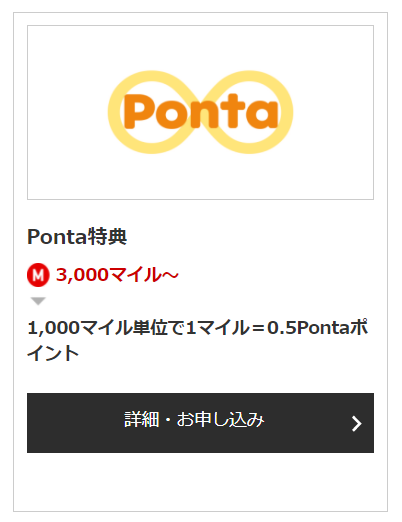Click the letter a ending the Ponta logo

pos(263,115)
